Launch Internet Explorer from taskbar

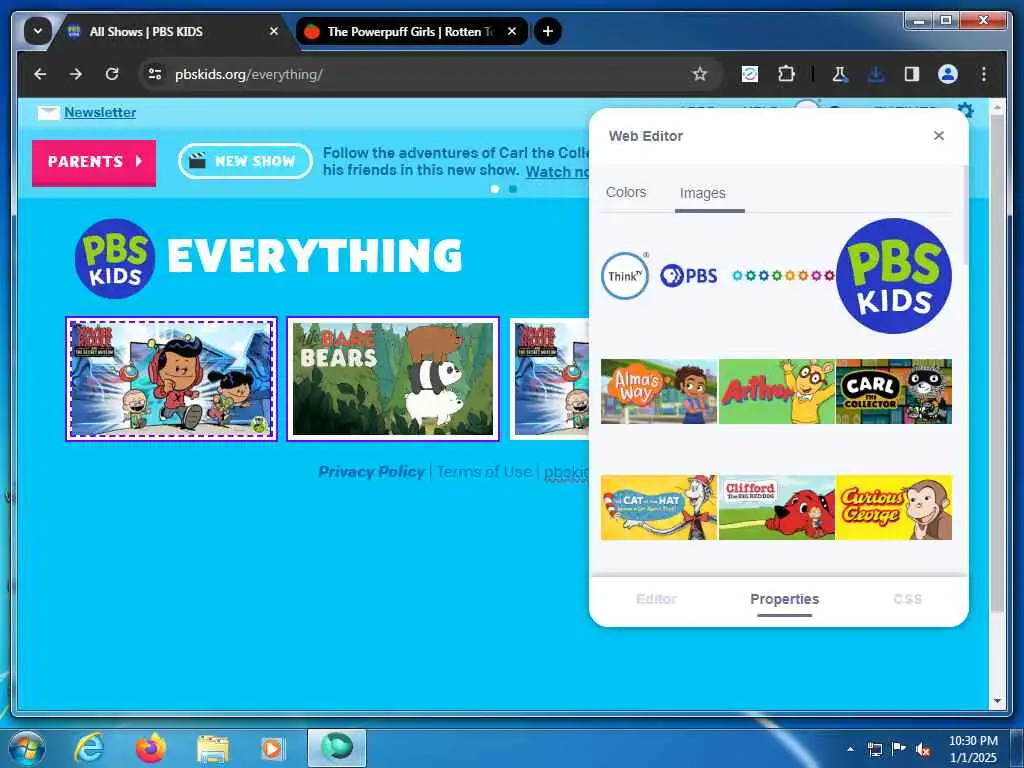89,748
